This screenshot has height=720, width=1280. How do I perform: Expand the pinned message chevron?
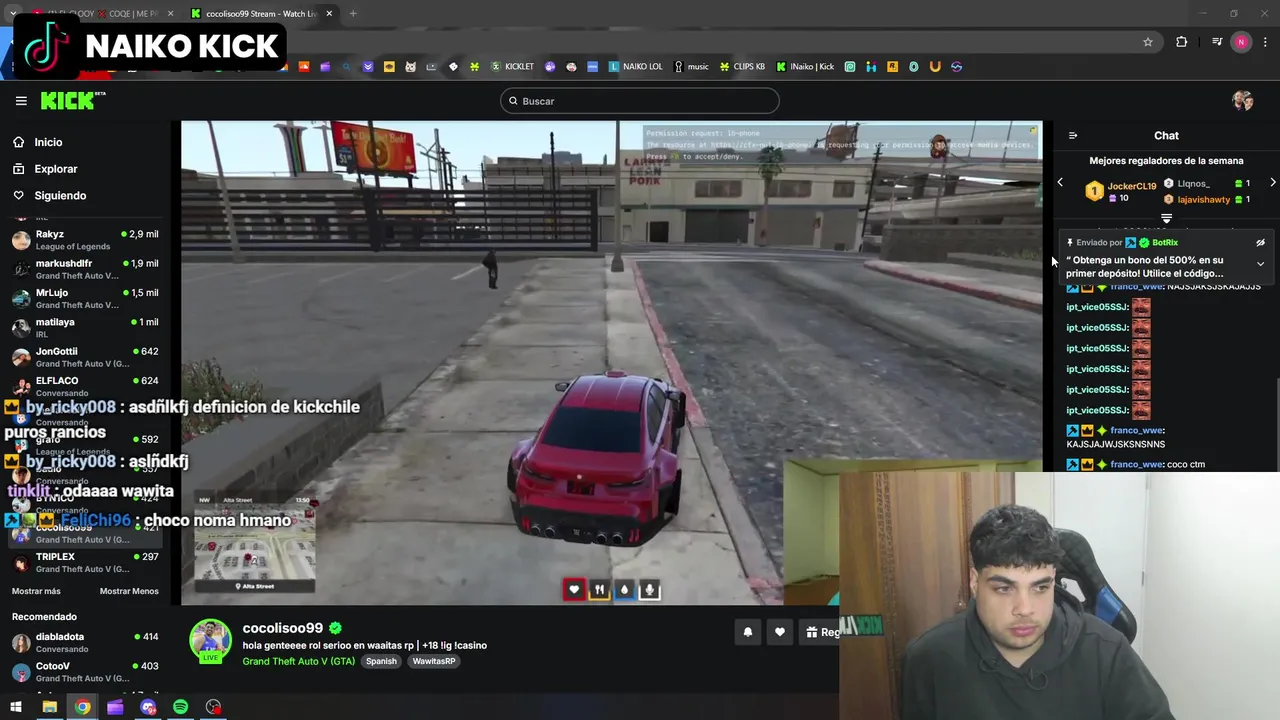tap(1260, 264)
